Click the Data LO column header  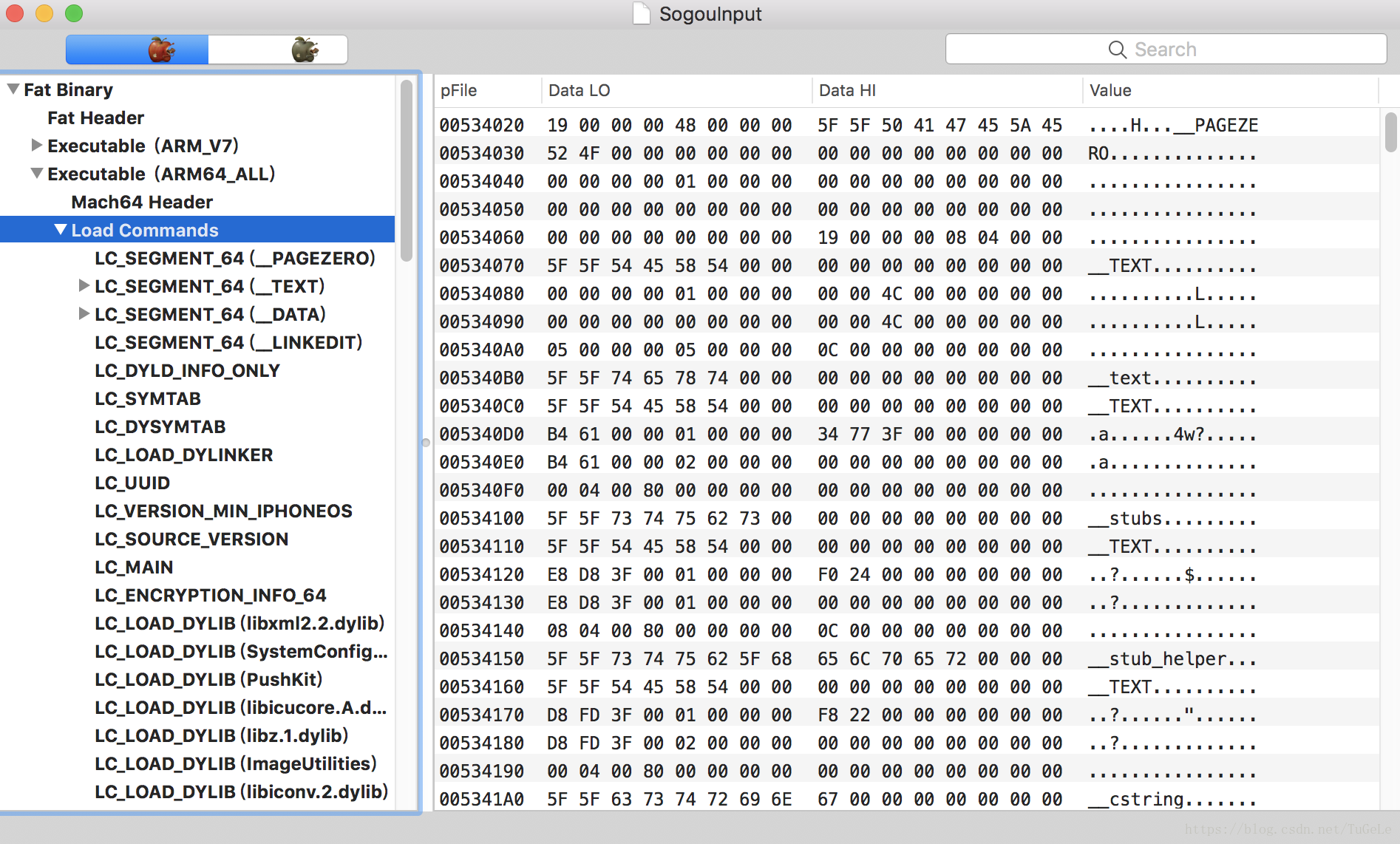[676, 90]
